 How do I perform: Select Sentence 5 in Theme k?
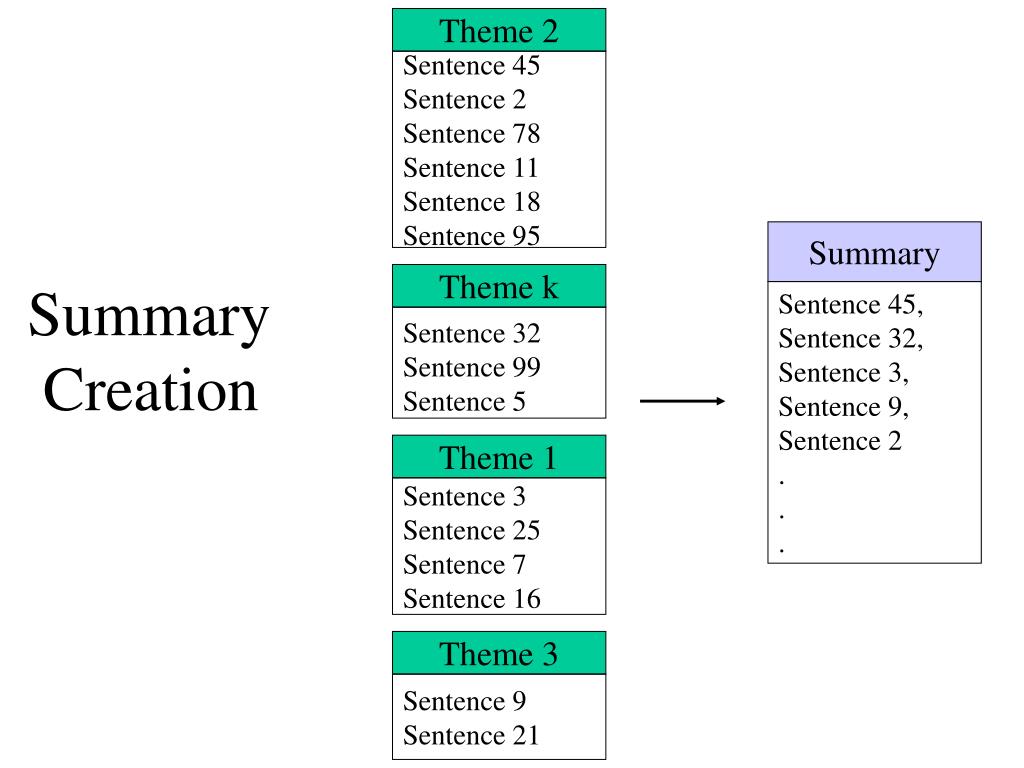point(464,402)
